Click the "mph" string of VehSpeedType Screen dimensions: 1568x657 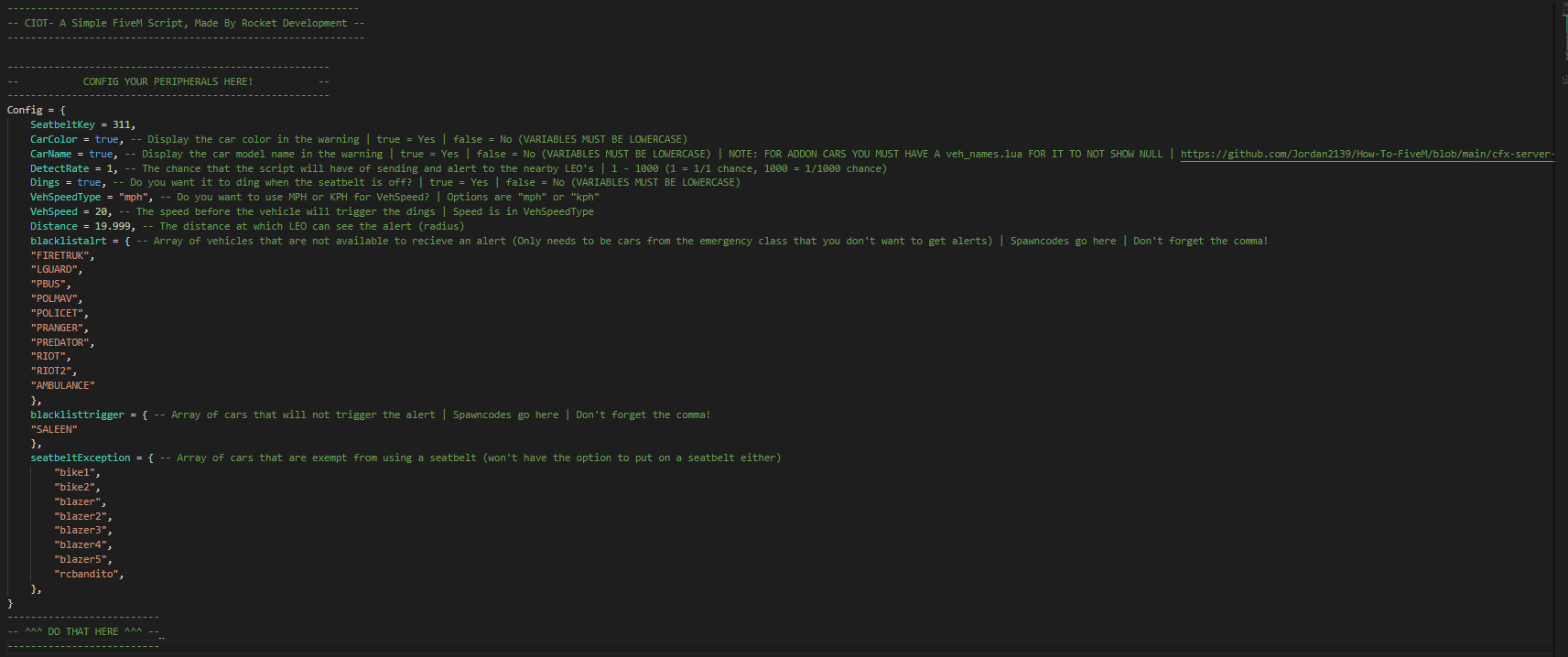click(134, 197)
